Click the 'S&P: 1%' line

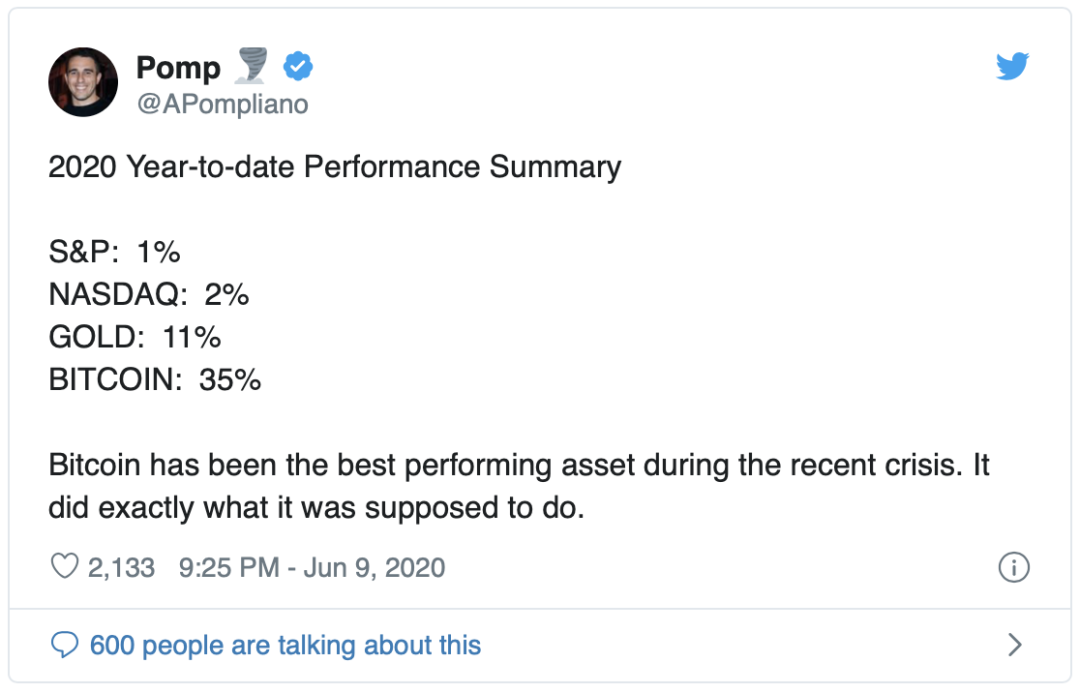click(114, 251)
